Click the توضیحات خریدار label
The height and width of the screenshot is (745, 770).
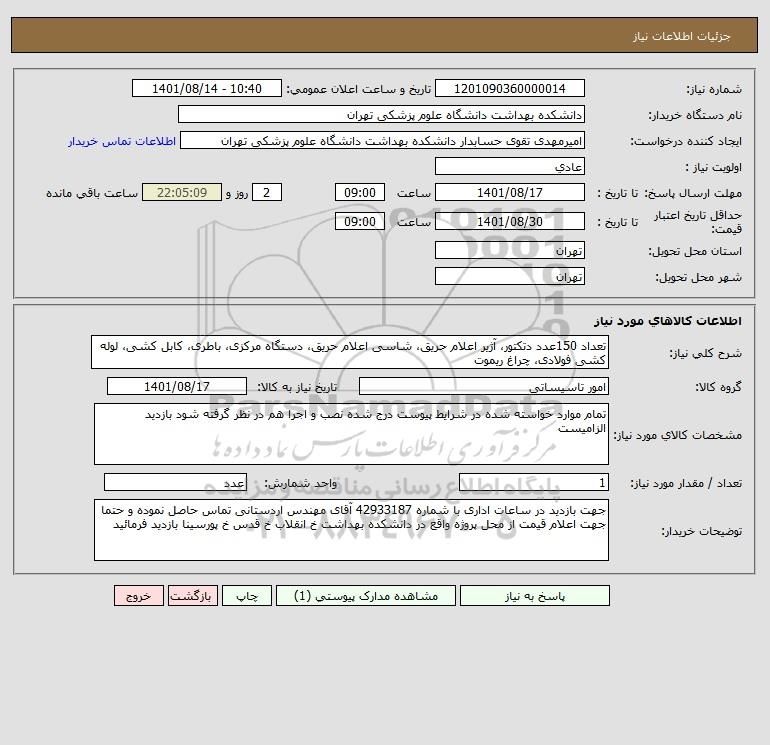coord(702,531)
